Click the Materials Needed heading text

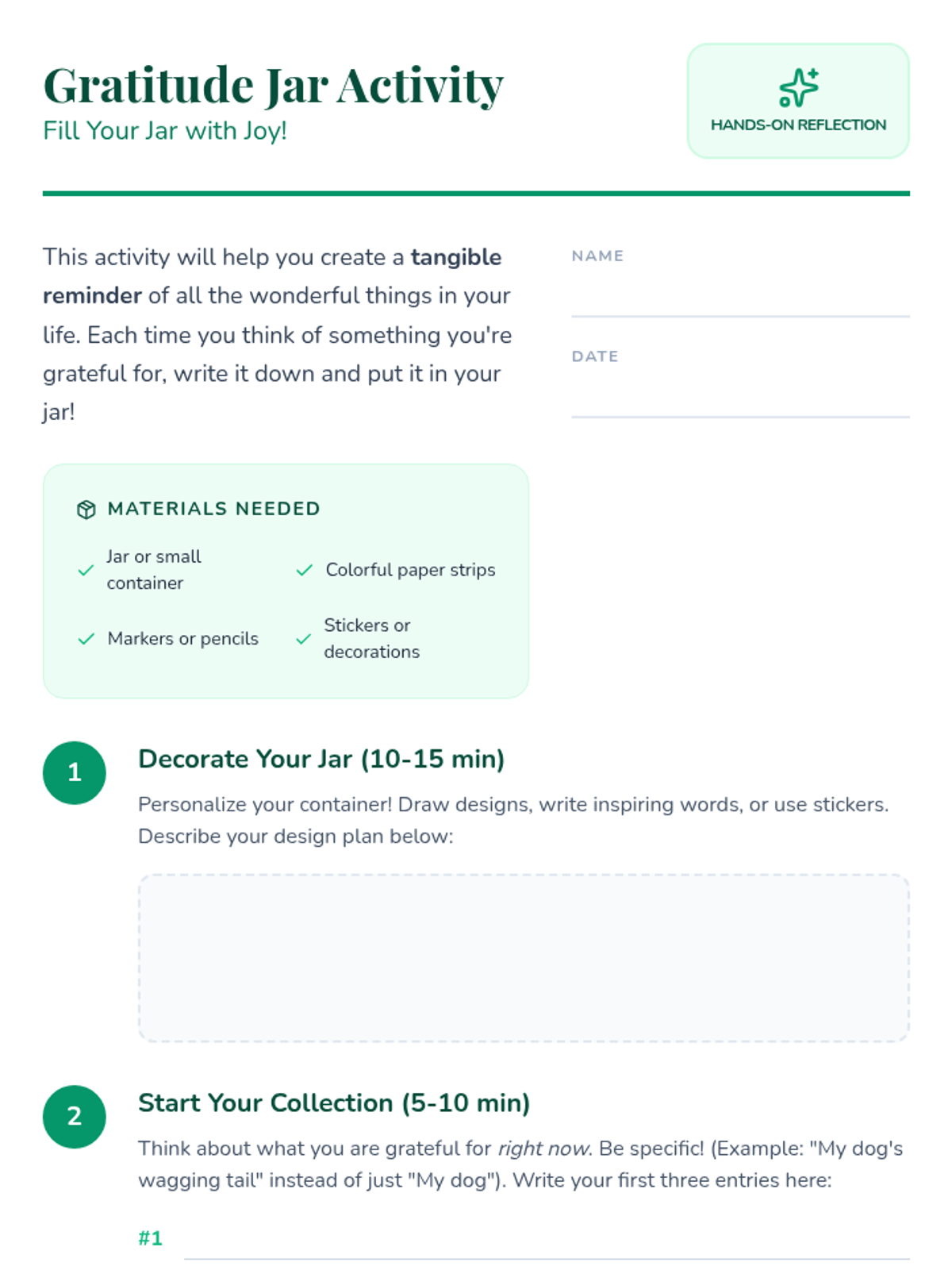[214, 509]
